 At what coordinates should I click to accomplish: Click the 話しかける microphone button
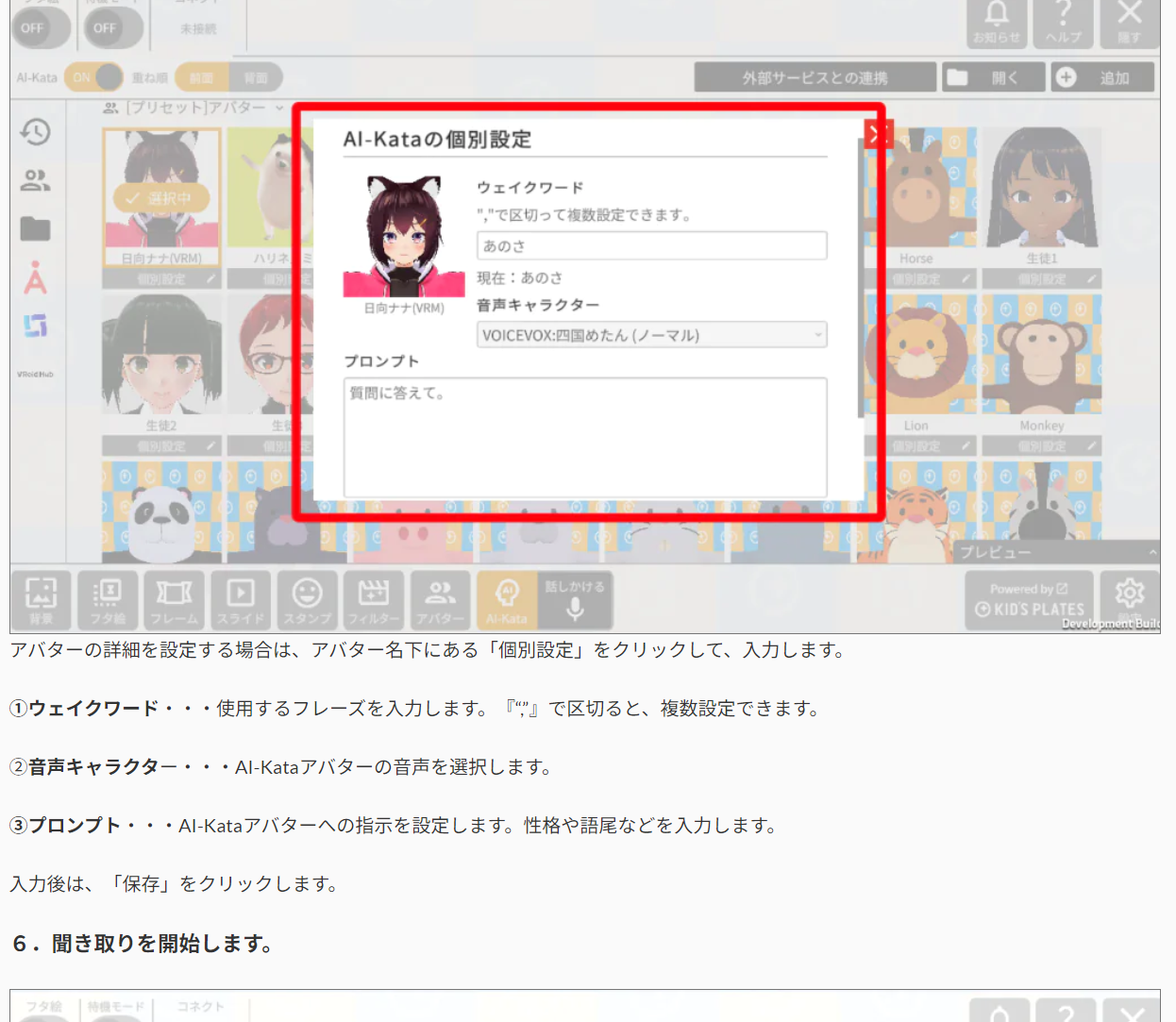tap(575, 600)
